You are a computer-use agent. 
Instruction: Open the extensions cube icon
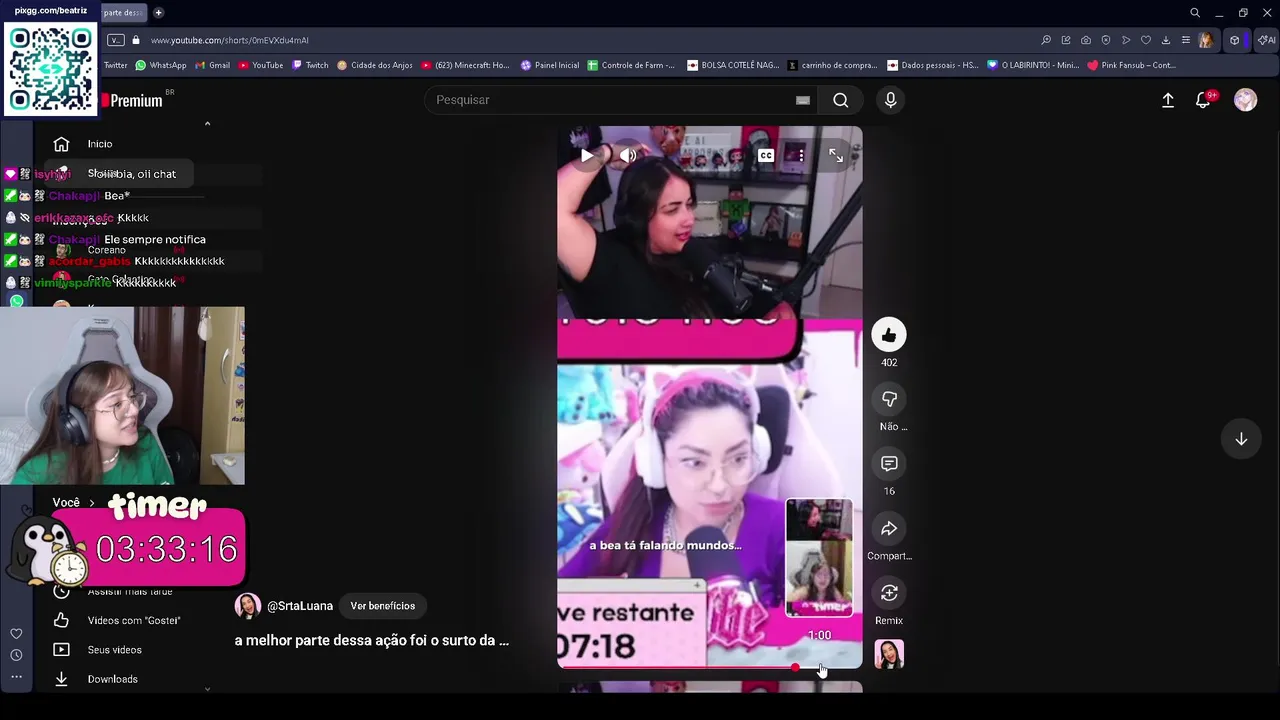(x=1235, y=40)
